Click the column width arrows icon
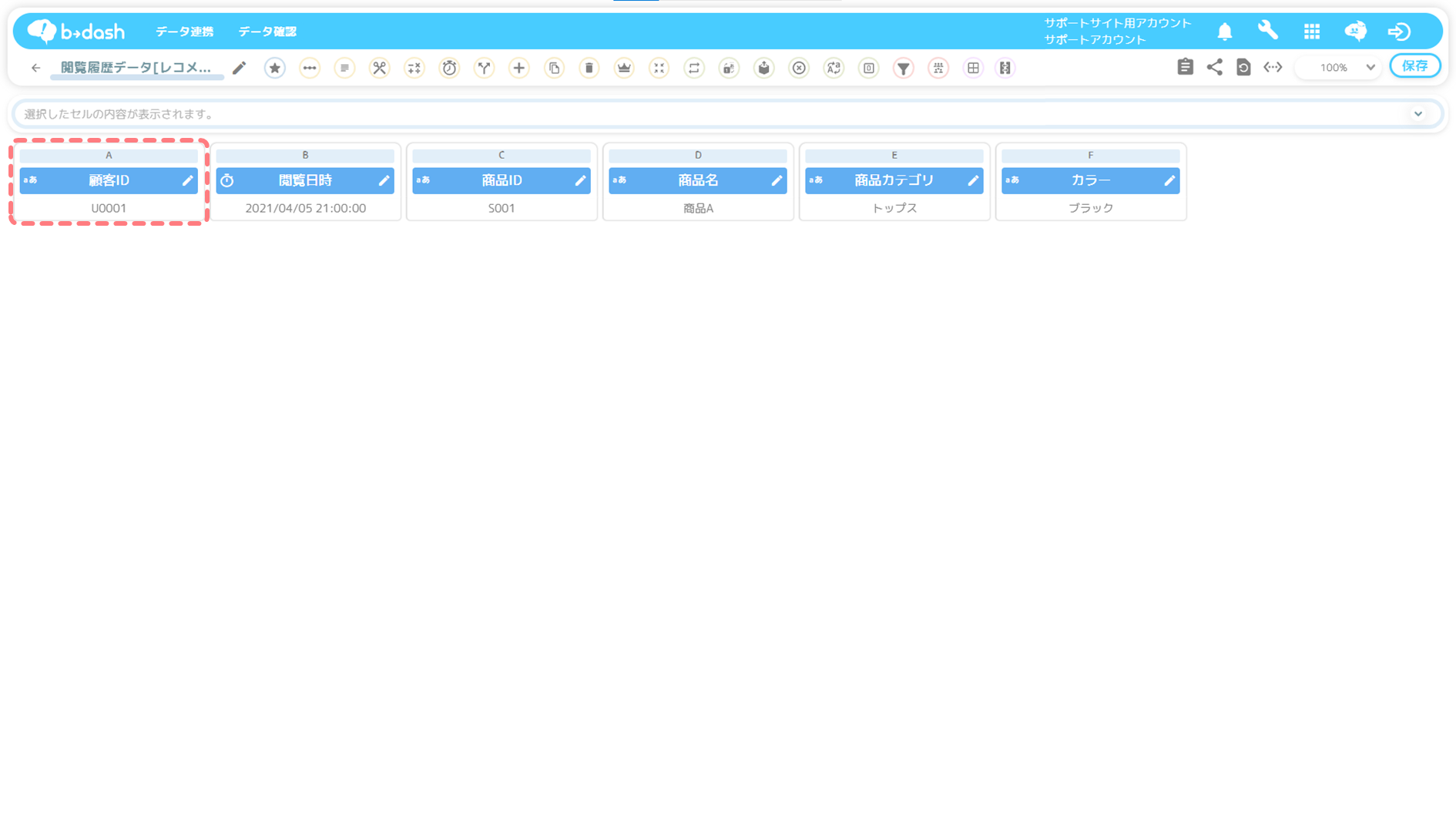Viewport: 1456px width, 819px height. pyautogui.click(x=1273, y=67)
